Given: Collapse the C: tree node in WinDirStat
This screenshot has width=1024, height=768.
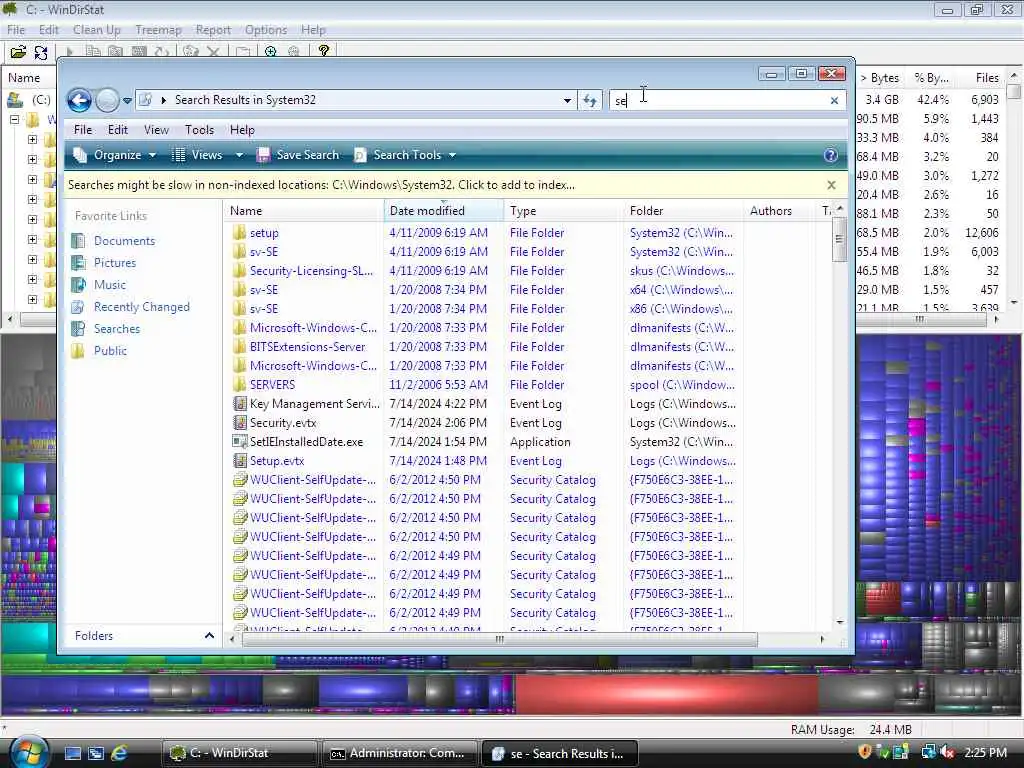Looking at the screenshot, I should click(14, 120).
